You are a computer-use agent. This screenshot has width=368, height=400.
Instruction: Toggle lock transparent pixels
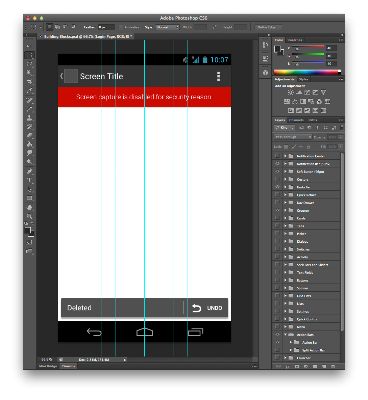click(x=286, y=147)
